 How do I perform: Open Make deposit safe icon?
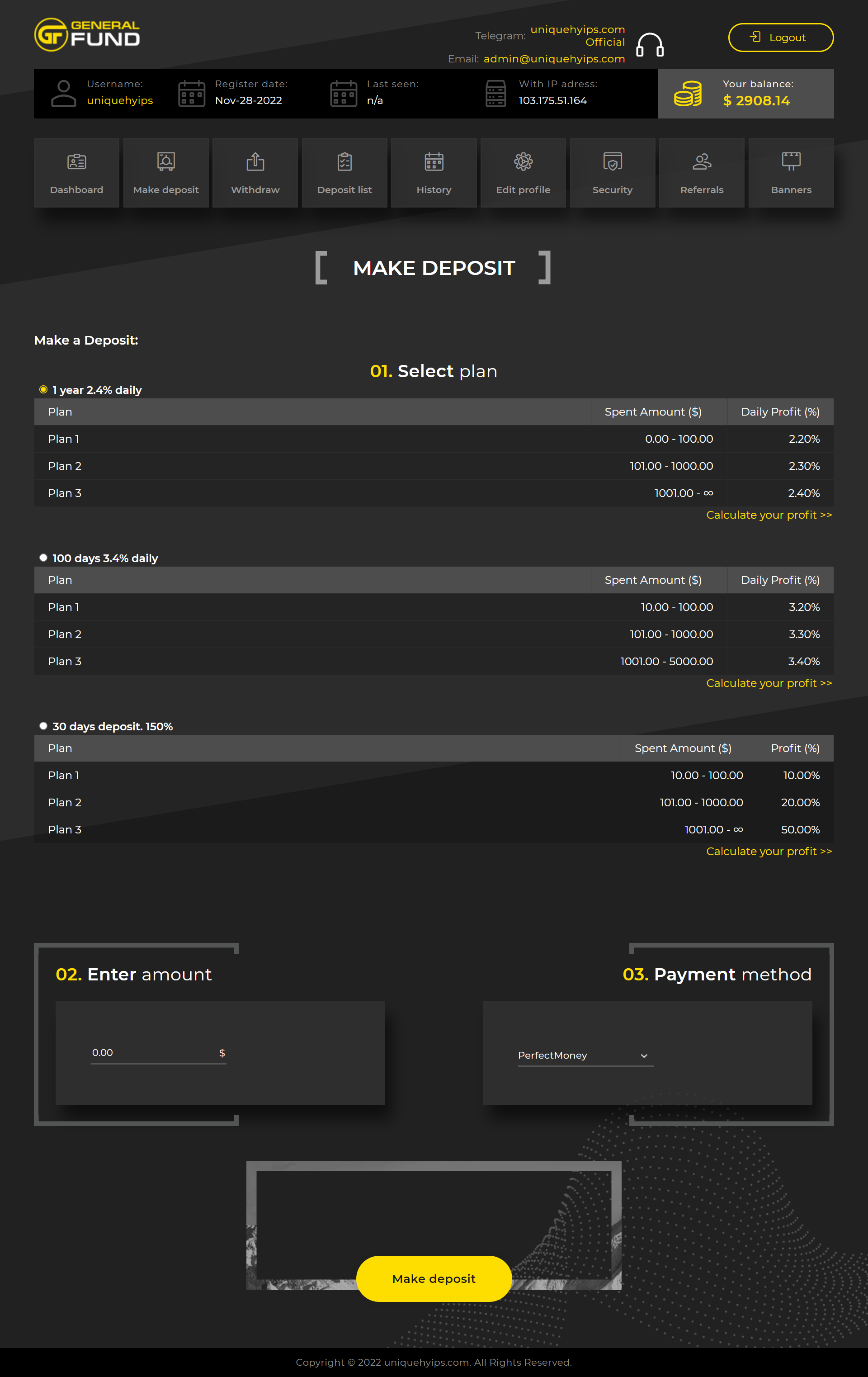pos(166,162)
